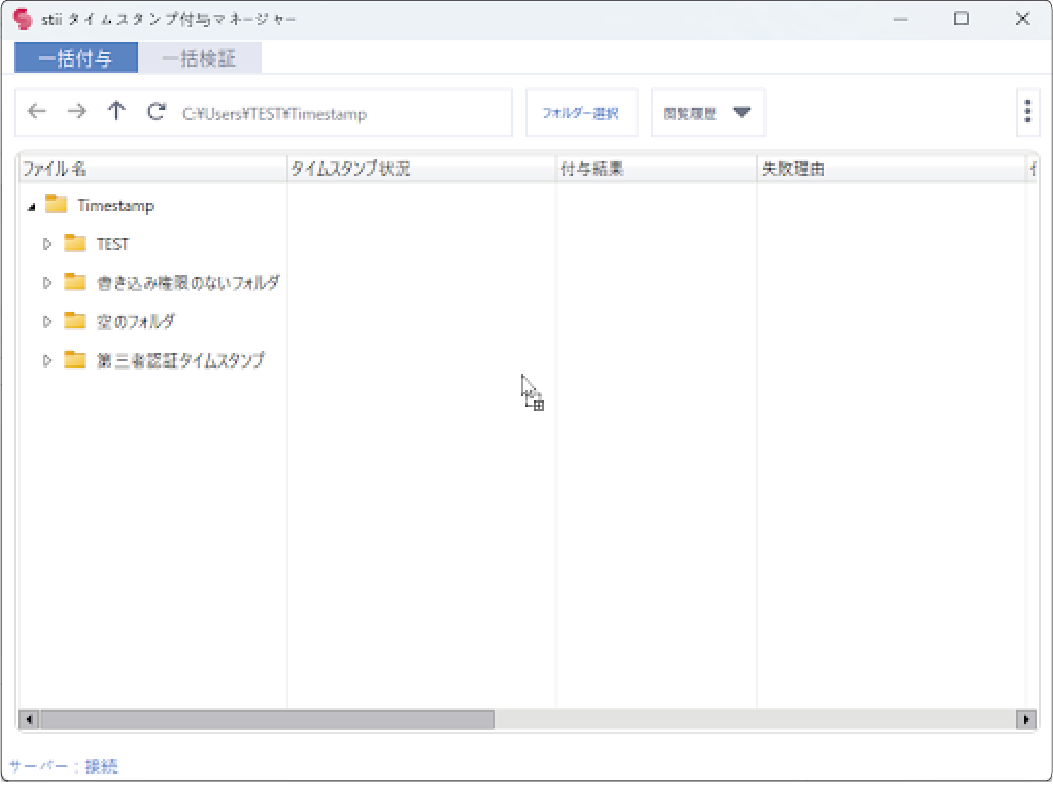Click the back navigation arrow
1053x787 pixels.
click(x=37, y=112)
